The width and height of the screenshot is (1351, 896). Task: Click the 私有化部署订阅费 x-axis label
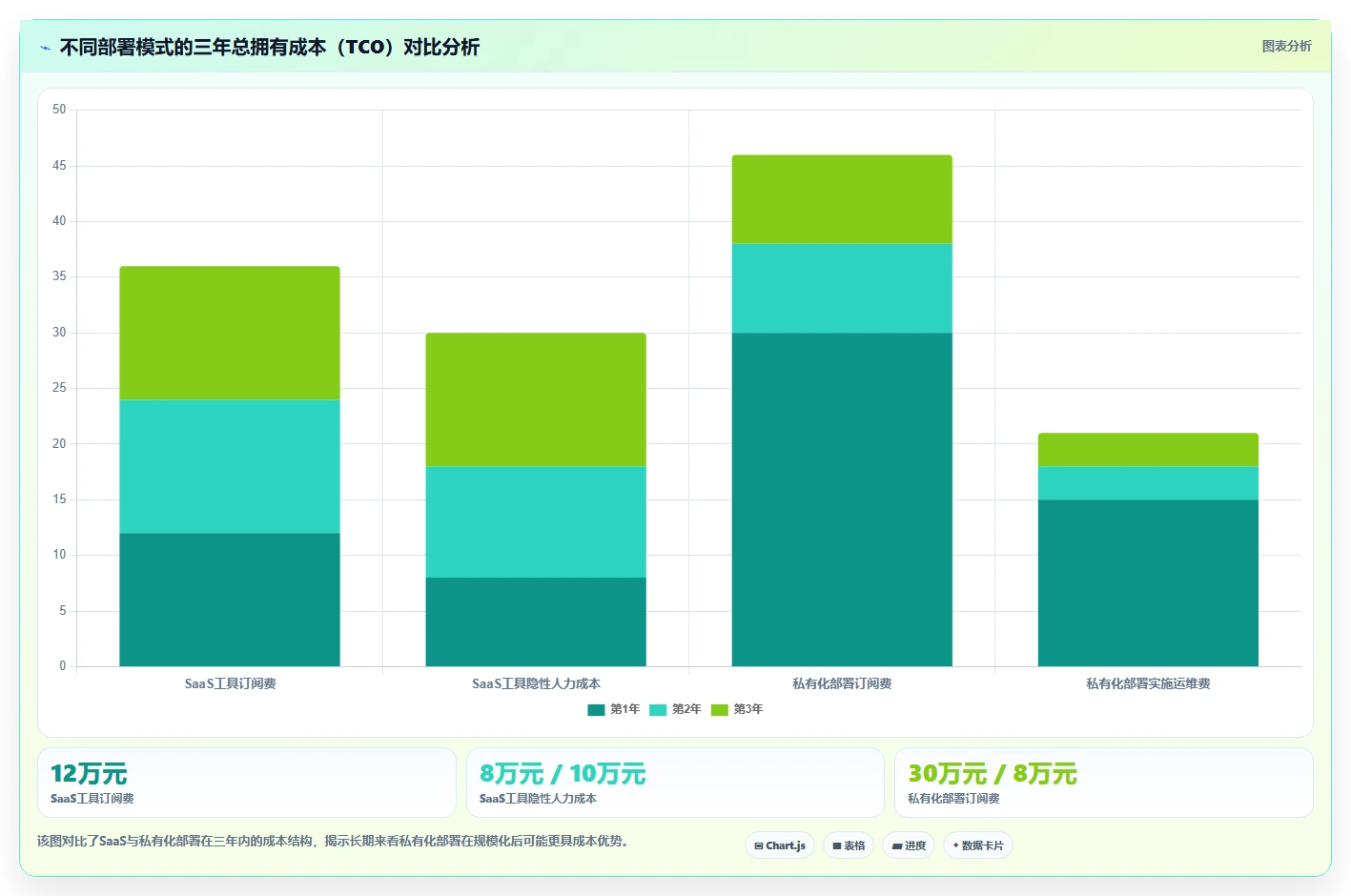click(x=842, y=683)
